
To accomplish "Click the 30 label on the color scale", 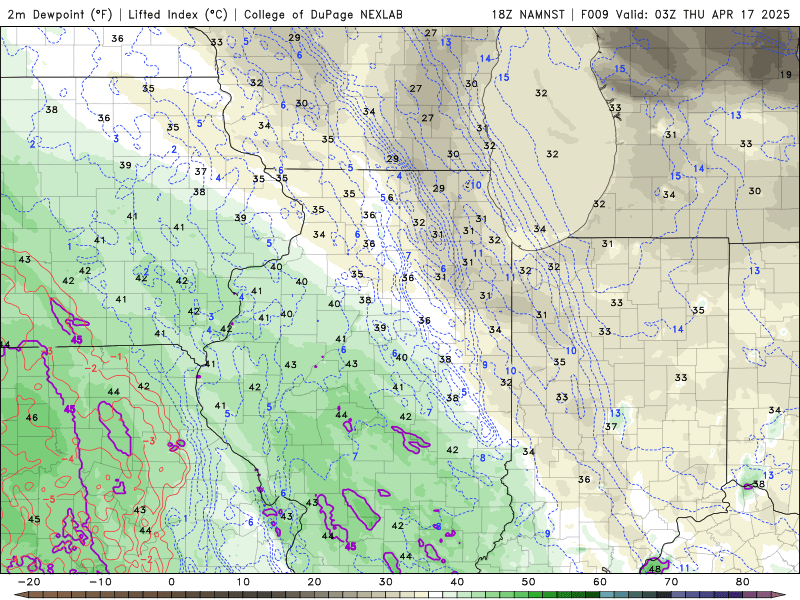I will tap(386, 582).
